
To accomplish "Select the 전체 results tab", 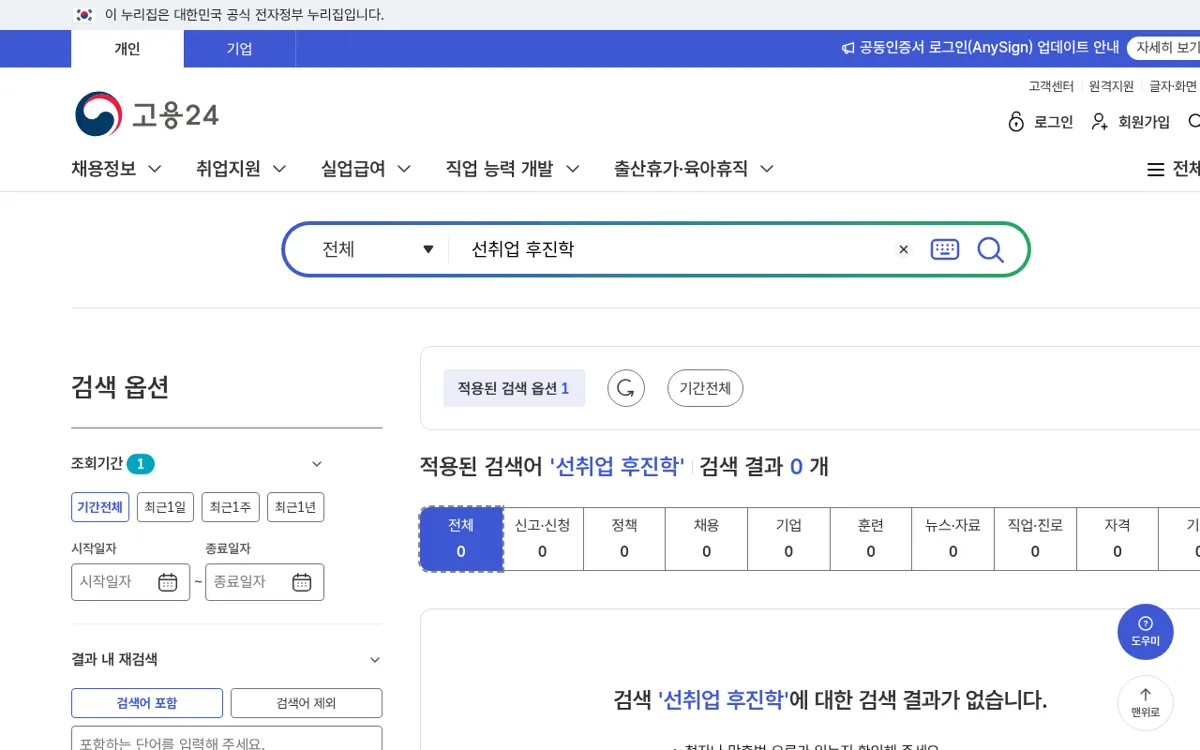I will (x=461, y=539).
